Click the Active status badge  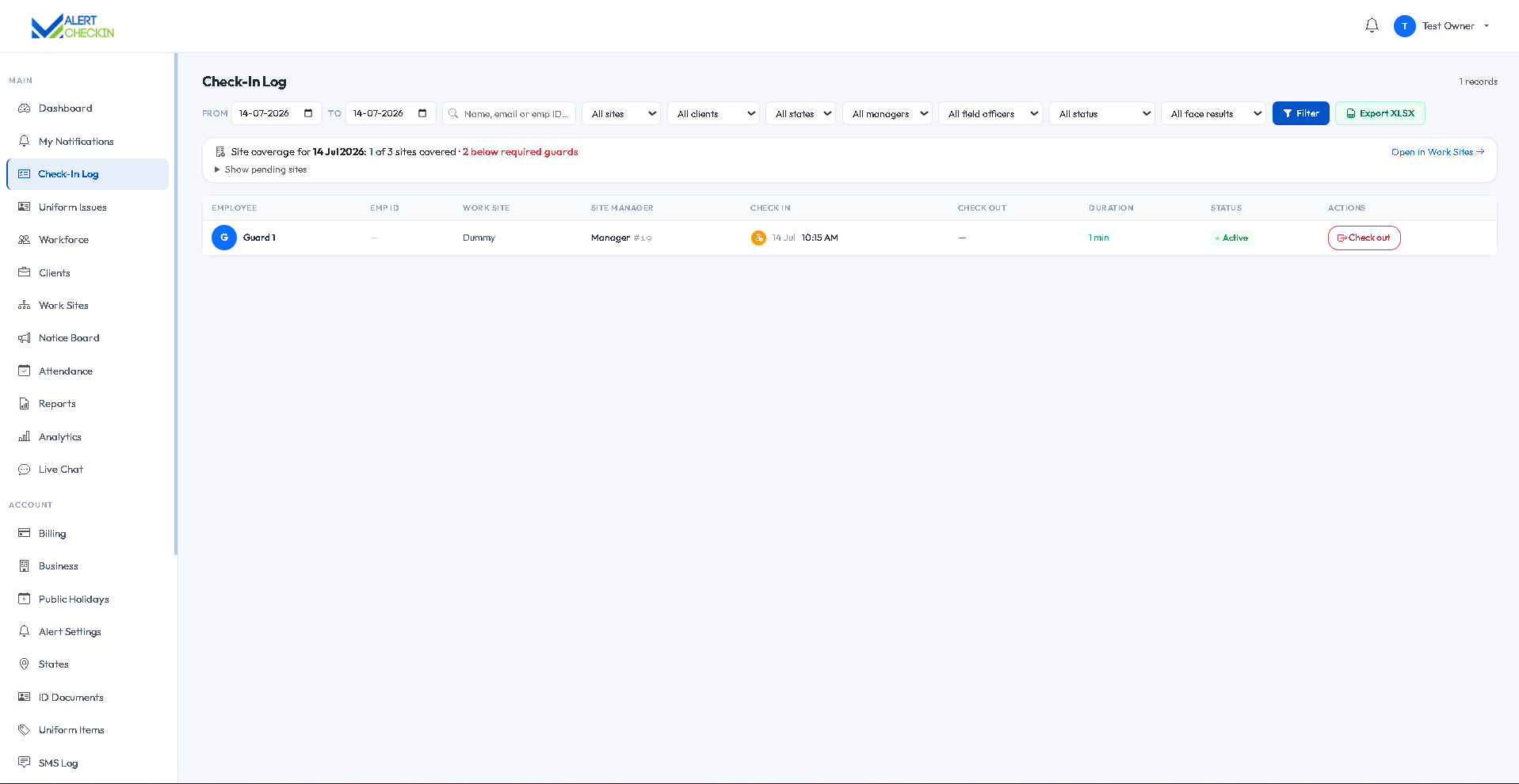point(1231,238)
